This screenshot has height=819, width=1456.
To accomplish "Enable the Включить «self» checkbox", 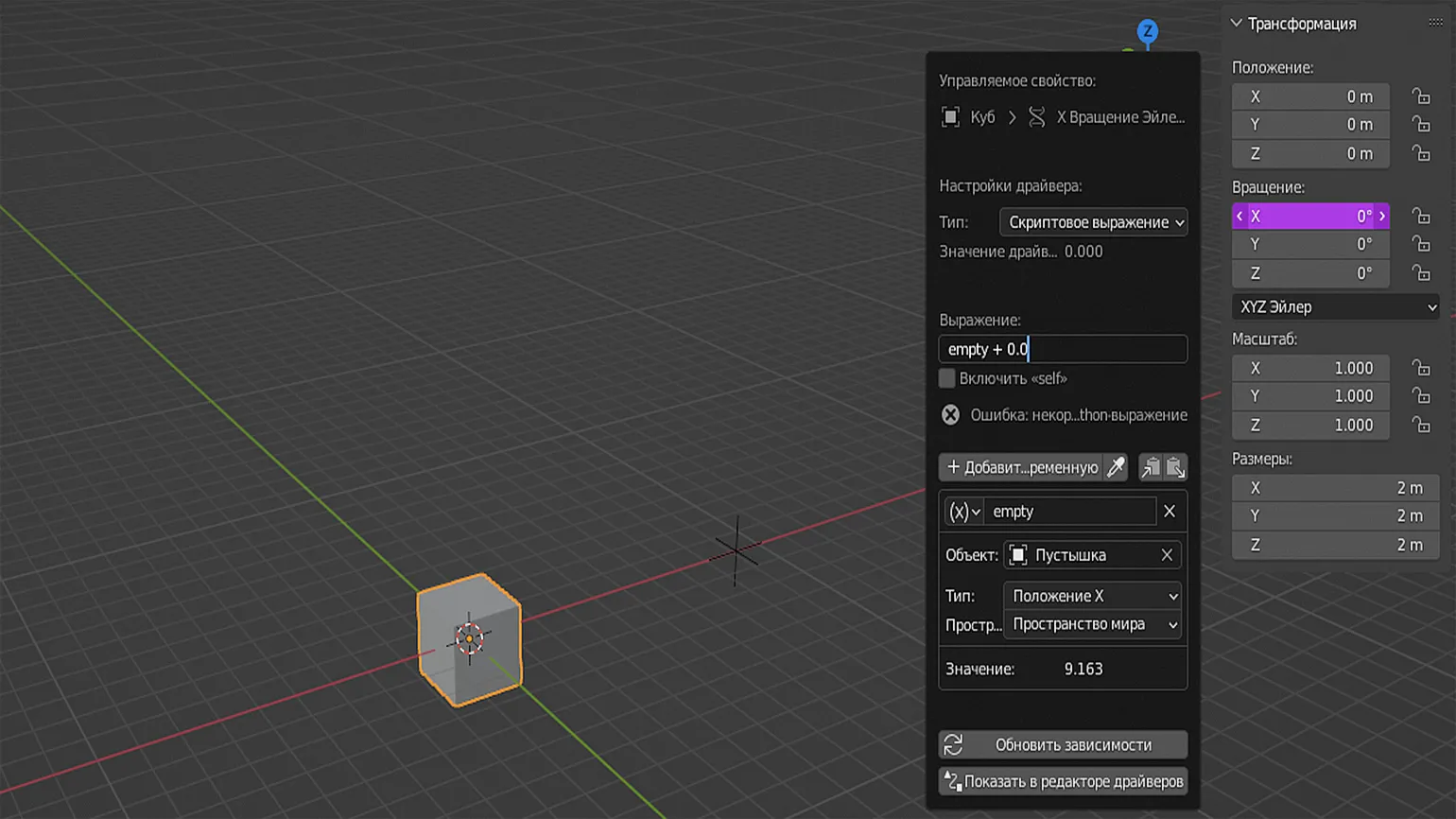I will (947, 378).
